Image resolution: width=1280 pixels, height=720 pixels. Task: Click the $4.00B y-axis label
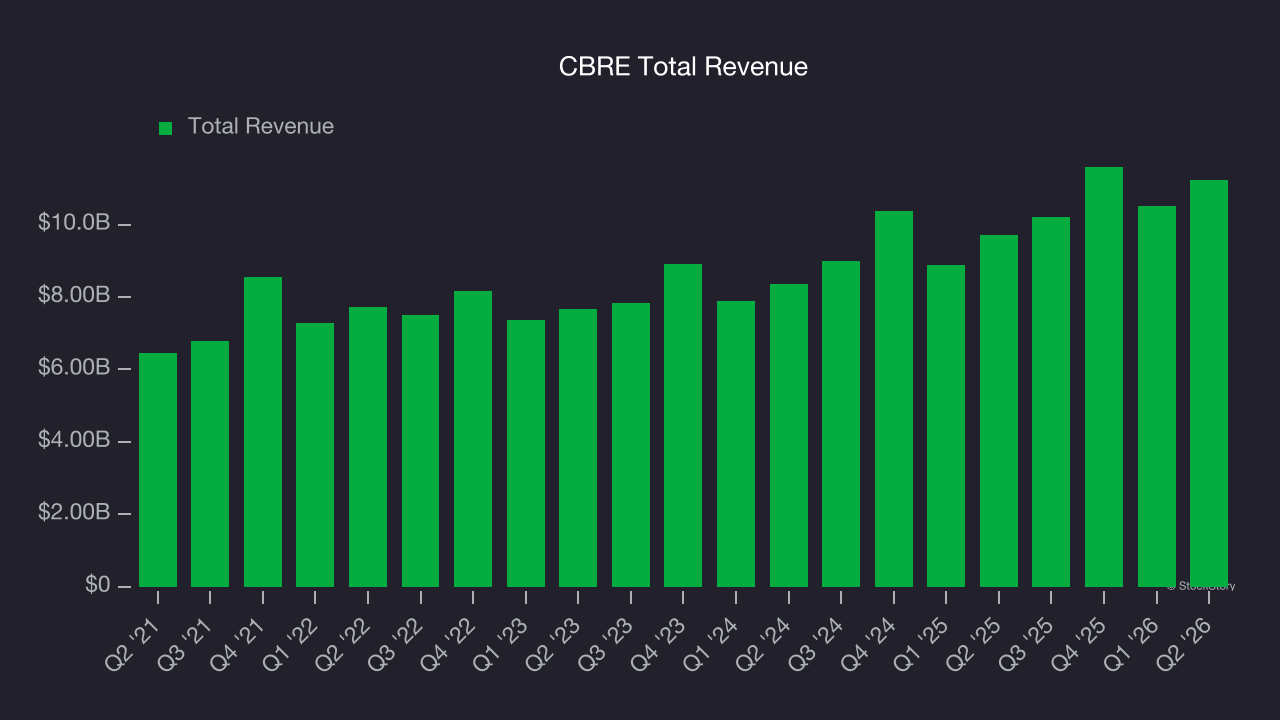coord(74,441)
